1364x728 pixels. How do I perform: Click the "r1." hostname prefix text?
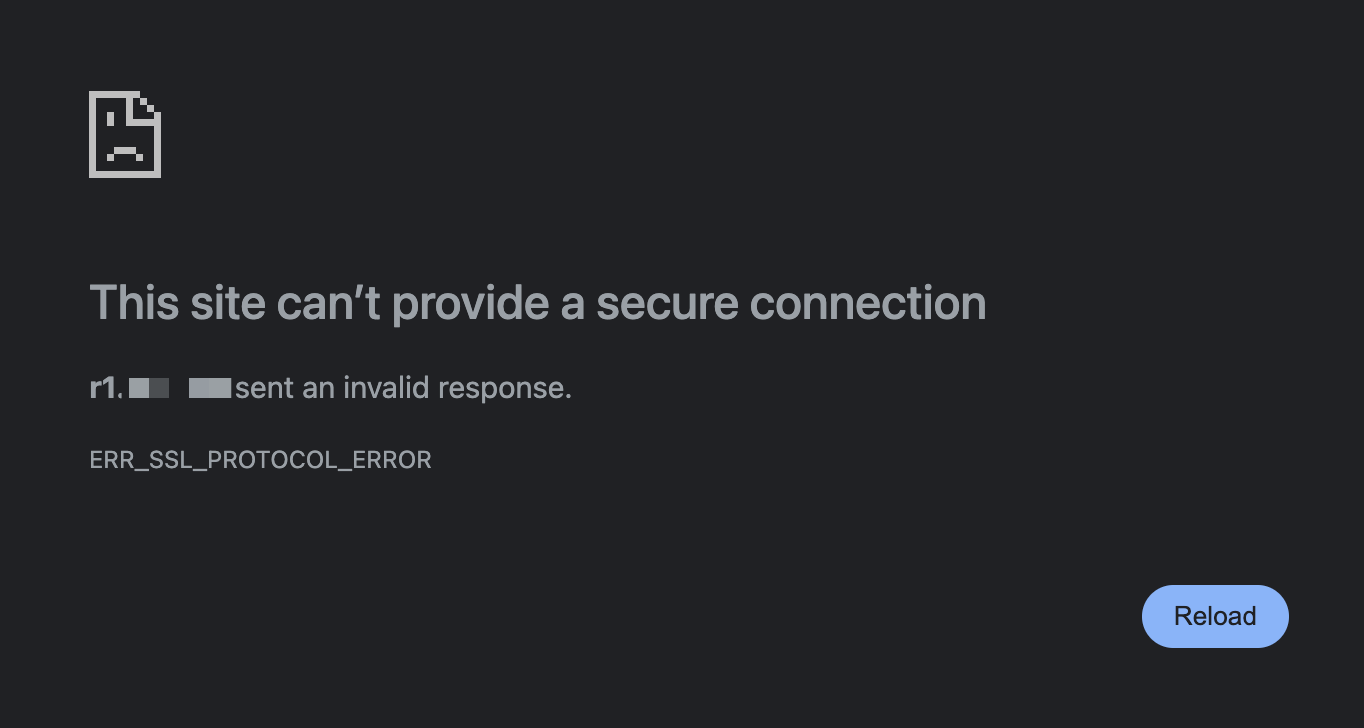click(106, 387)
